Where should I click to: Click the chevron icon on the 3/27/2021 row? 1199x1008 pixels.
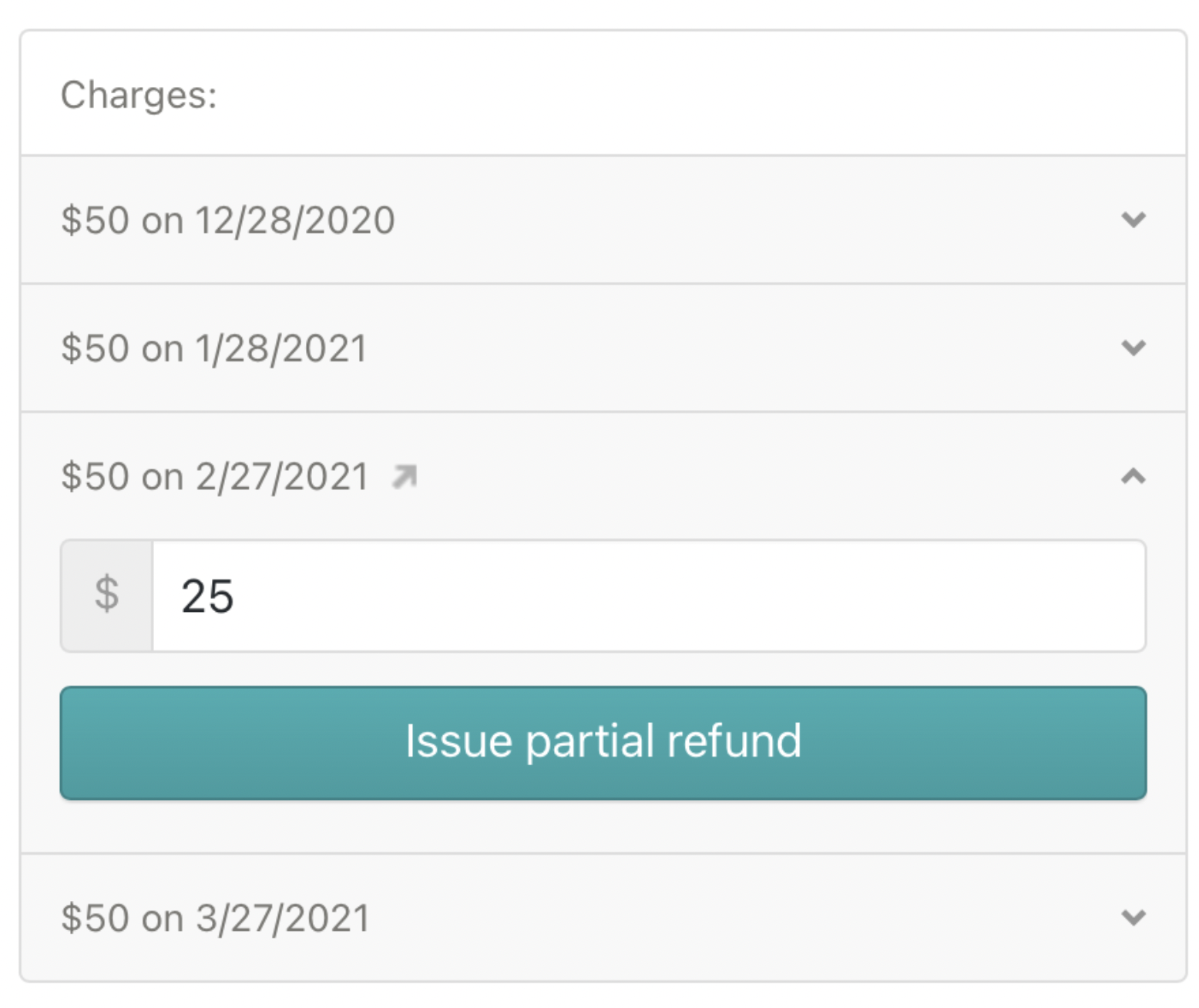(1133, 917)
